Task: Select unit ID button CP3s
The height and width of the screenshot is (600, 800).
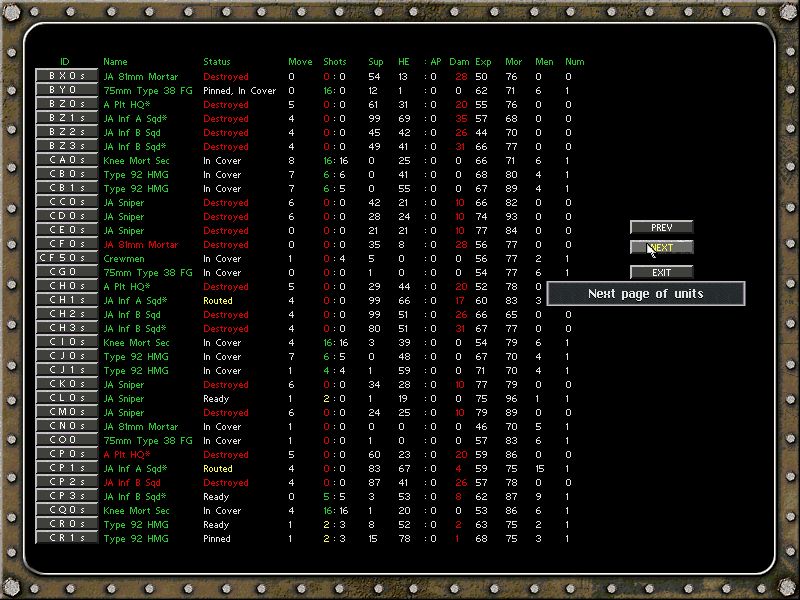Action: 66,496
